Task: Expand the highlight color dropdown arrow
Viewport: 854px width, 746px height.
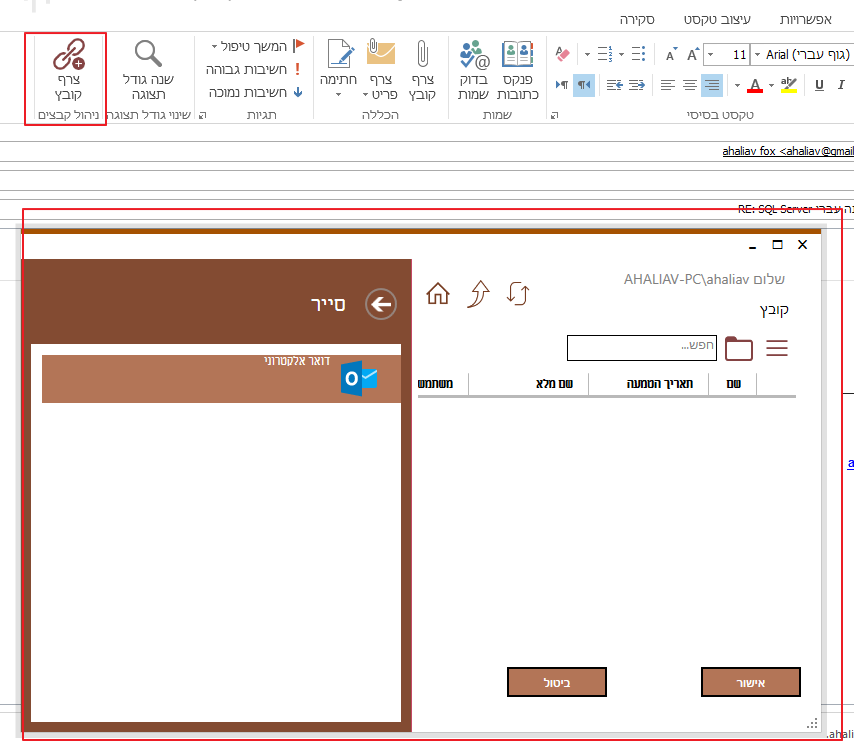Action: tap(771, 85)
